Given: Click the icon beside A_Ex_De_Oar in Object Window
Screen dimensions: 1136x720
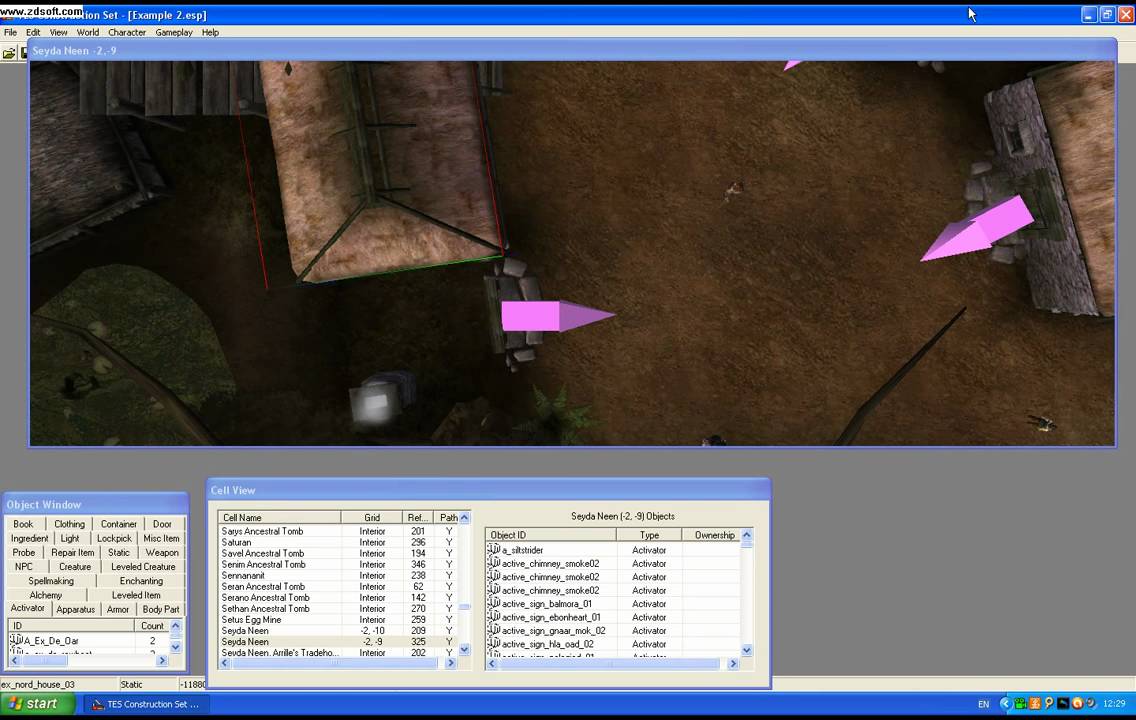Looking at the screenshot, I should click(x=16, y=640).
